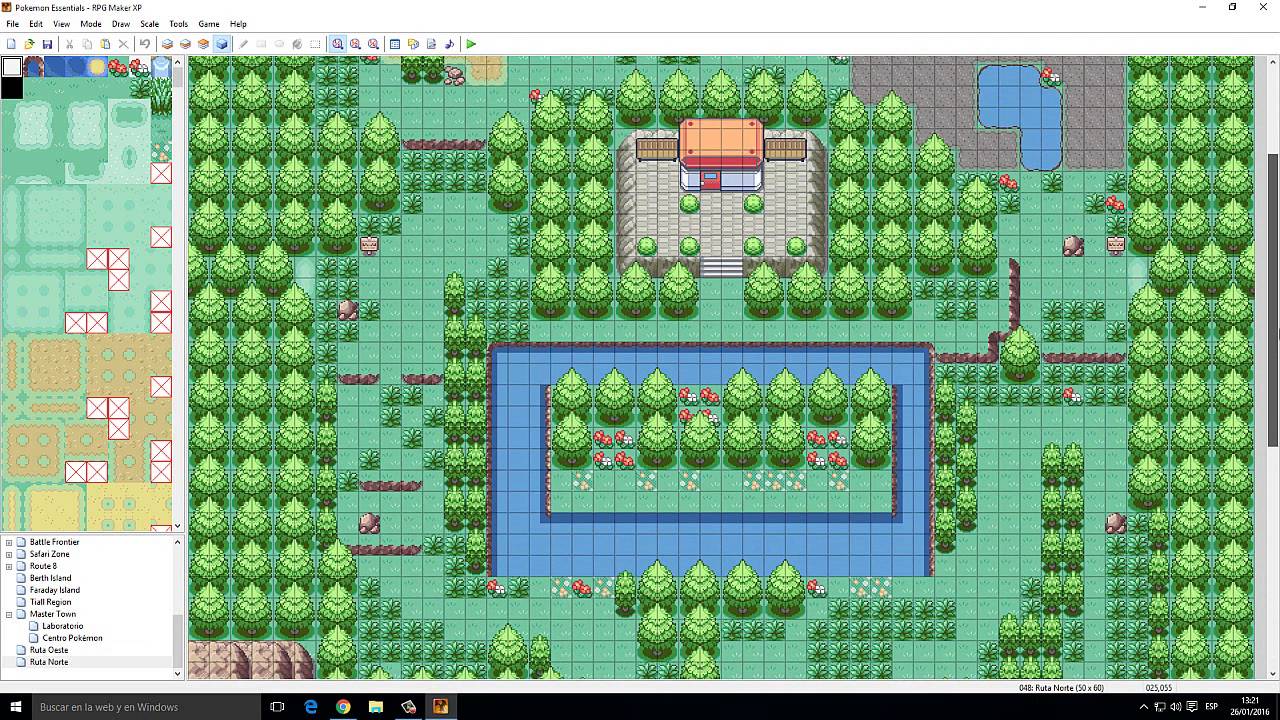Open the Tools menu
The image size is (1280, 720).
pyautogui.click(x=178, y=24)
